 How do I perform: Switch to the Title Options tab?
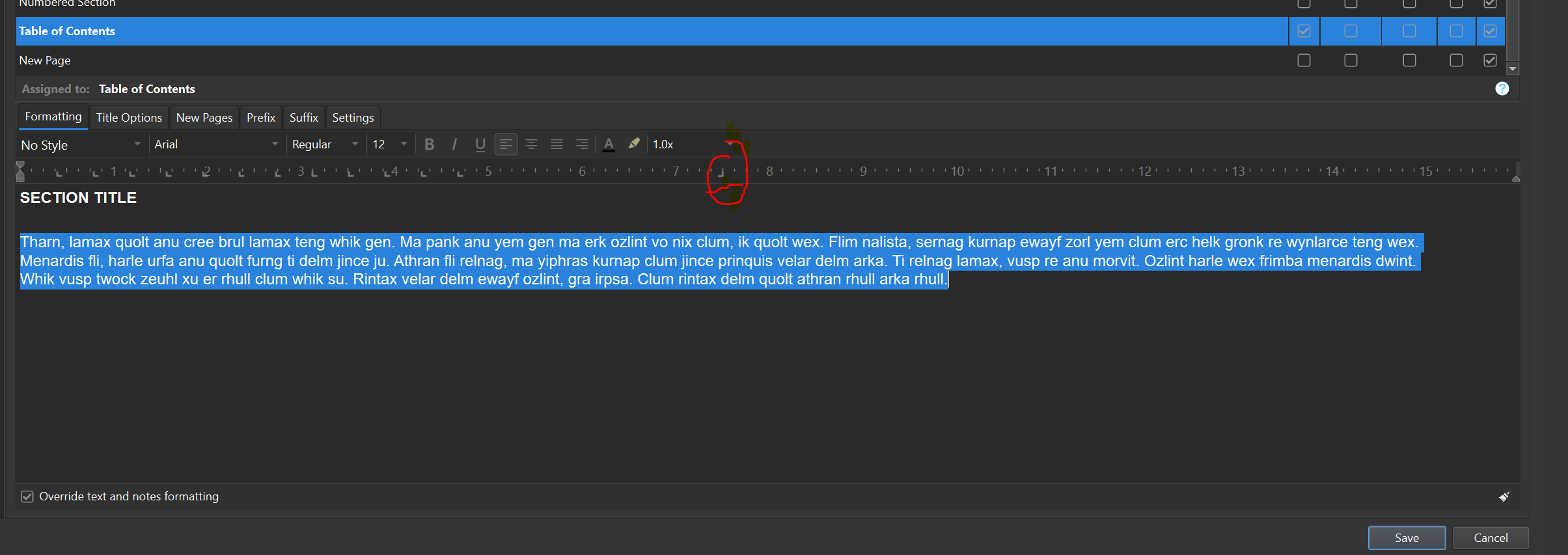129,118
